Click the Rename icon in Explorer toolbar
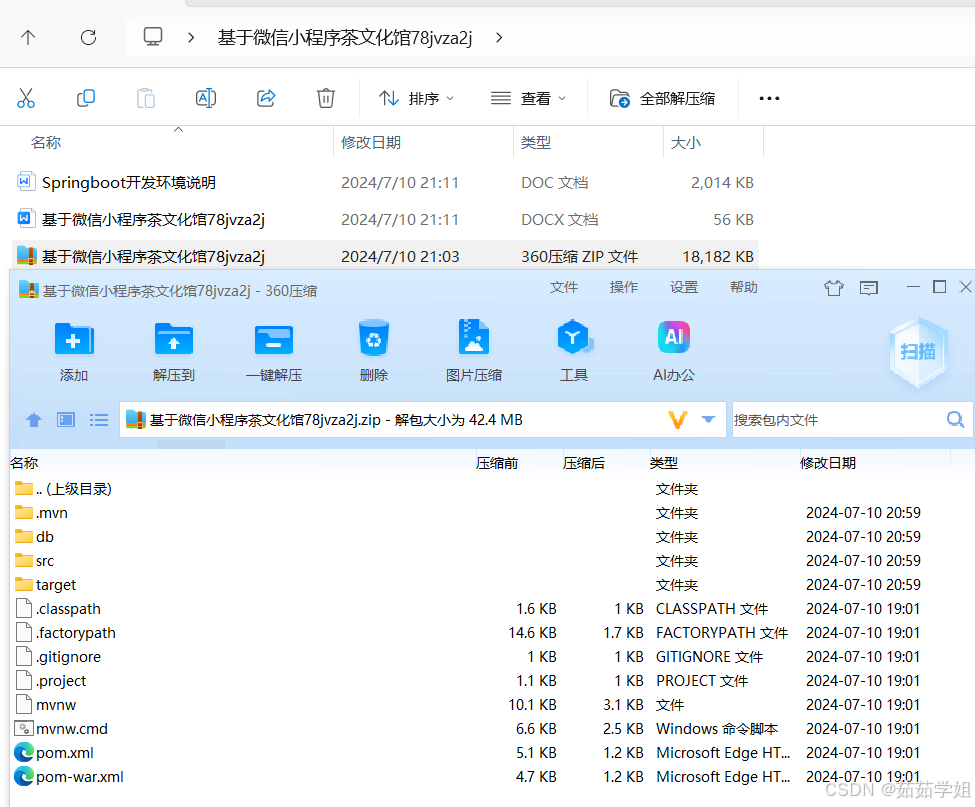 coord(206,98)
